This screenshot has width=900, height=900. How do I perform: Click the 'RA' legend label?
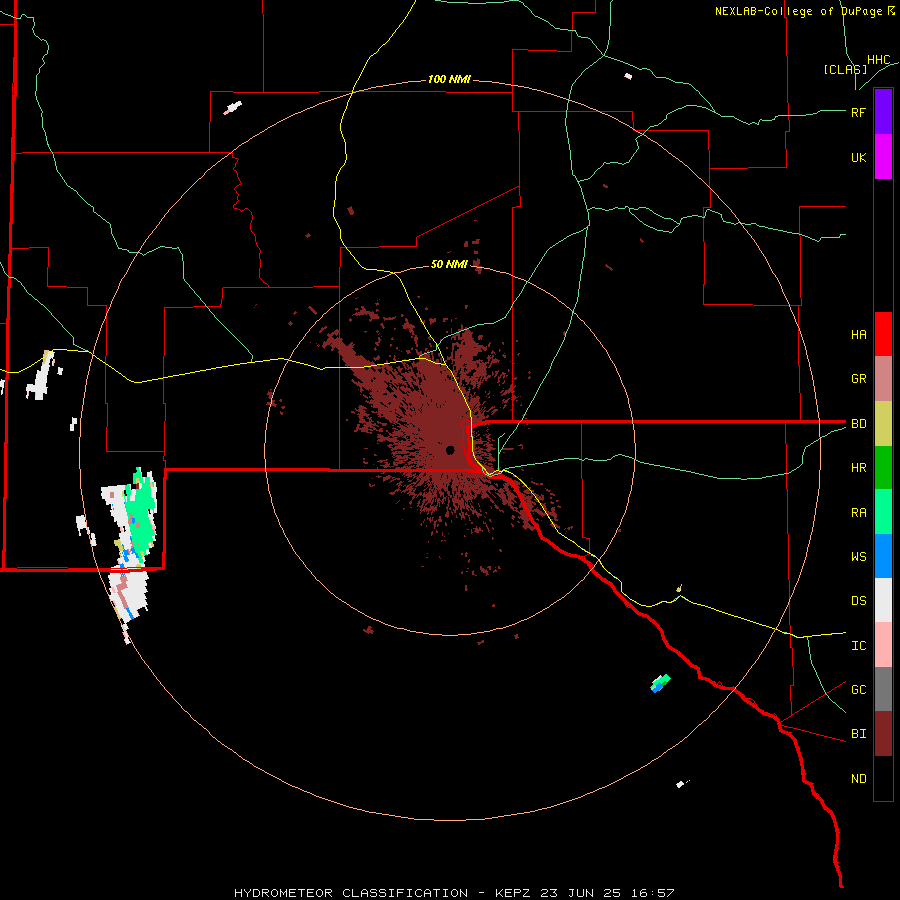859,513
